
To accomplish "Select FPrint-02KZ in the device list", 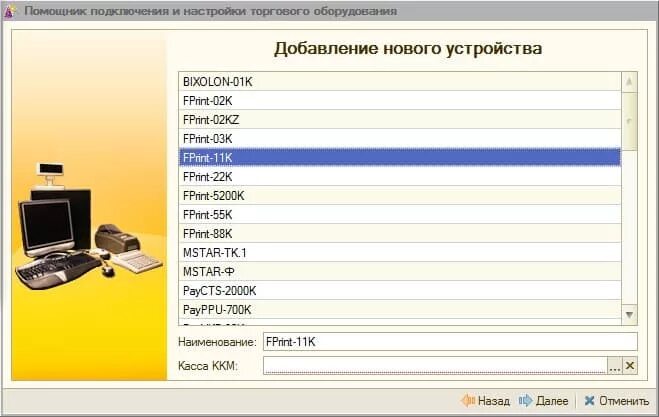I will point(400,120).
